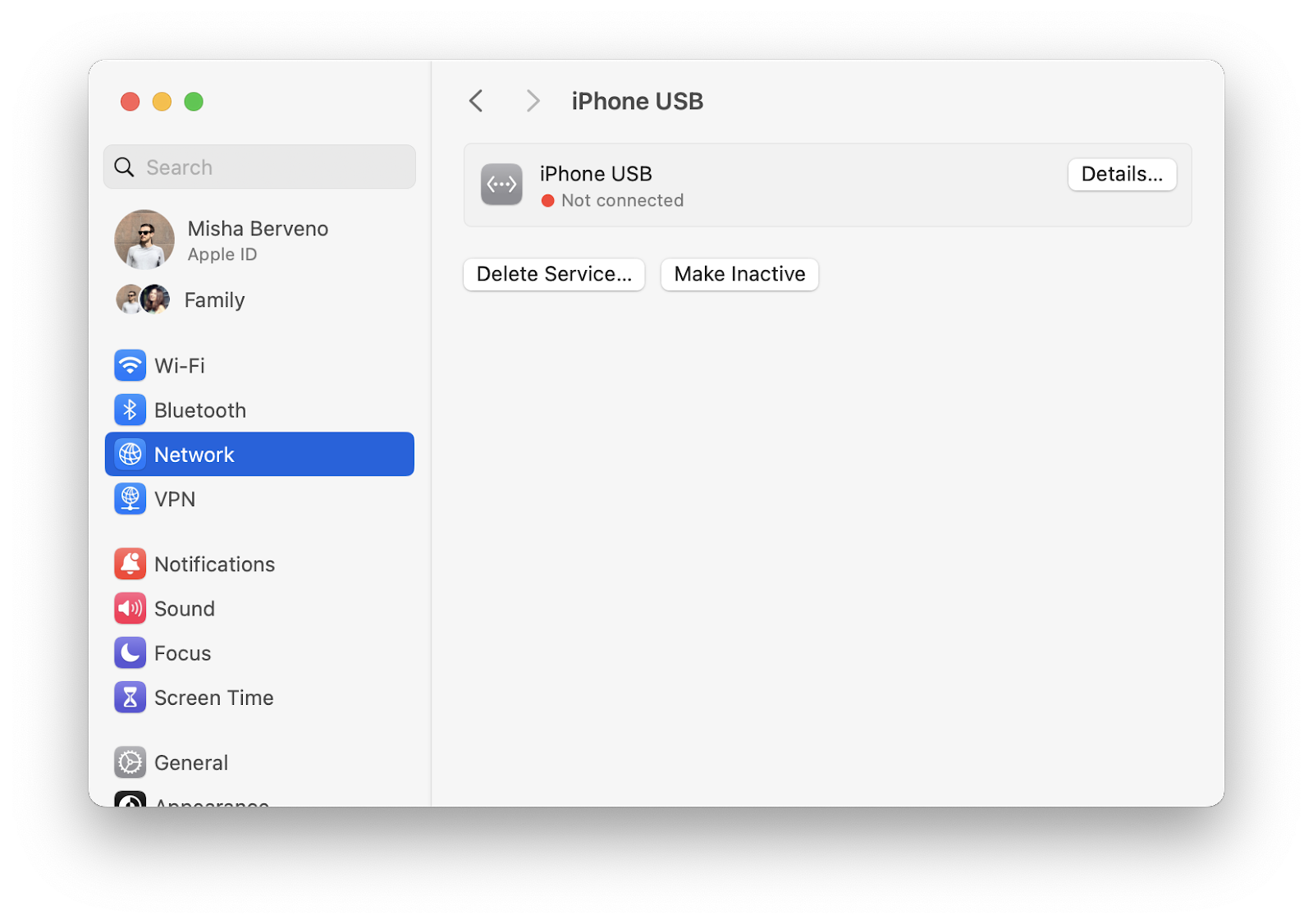The height and width of the screenshot is (924, 1313).
Task: Select the General gear icon
Action: [x=130, y=762]
